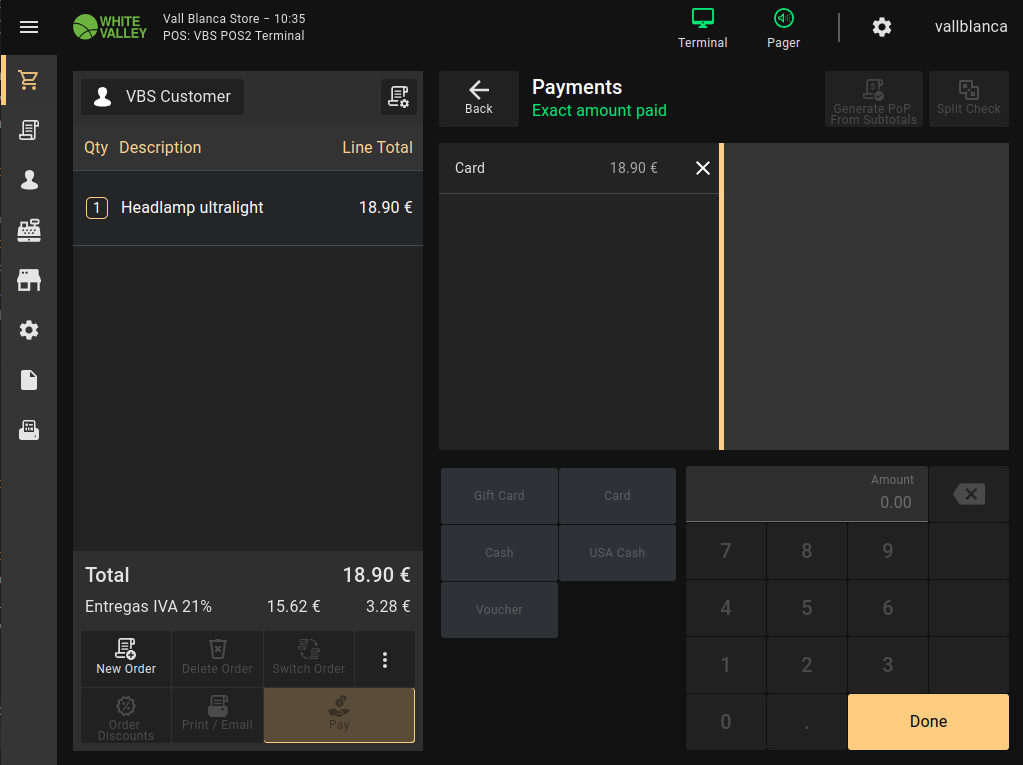This screenshot has height=765, width=1023.
Task: Choose Cash payment method
Action: tap(499, 552)
